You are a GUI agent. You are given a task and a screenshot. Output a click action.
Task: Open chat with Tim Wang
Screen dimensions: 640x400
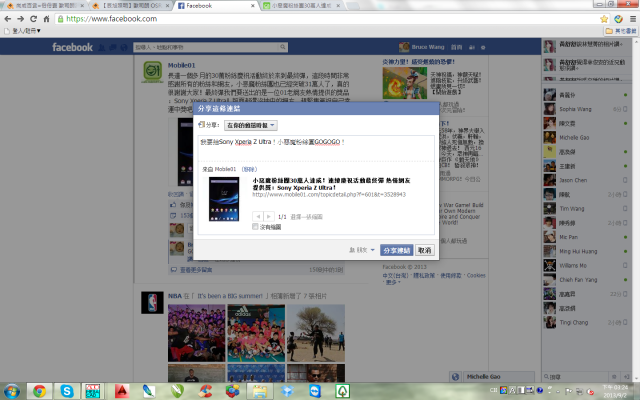point(586,209)
